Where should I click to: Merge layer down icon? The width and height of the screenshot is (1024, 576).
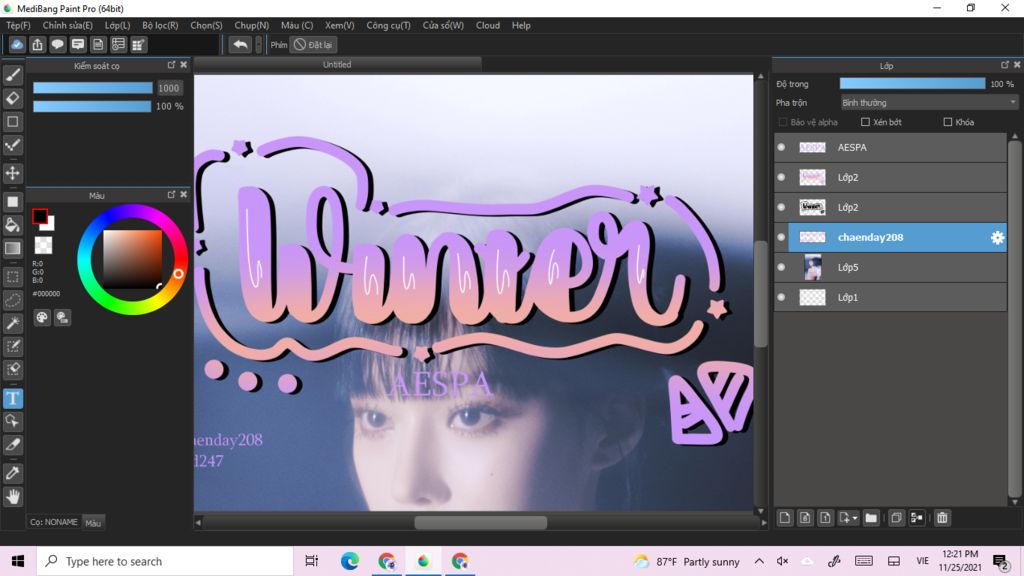(916, 518)
